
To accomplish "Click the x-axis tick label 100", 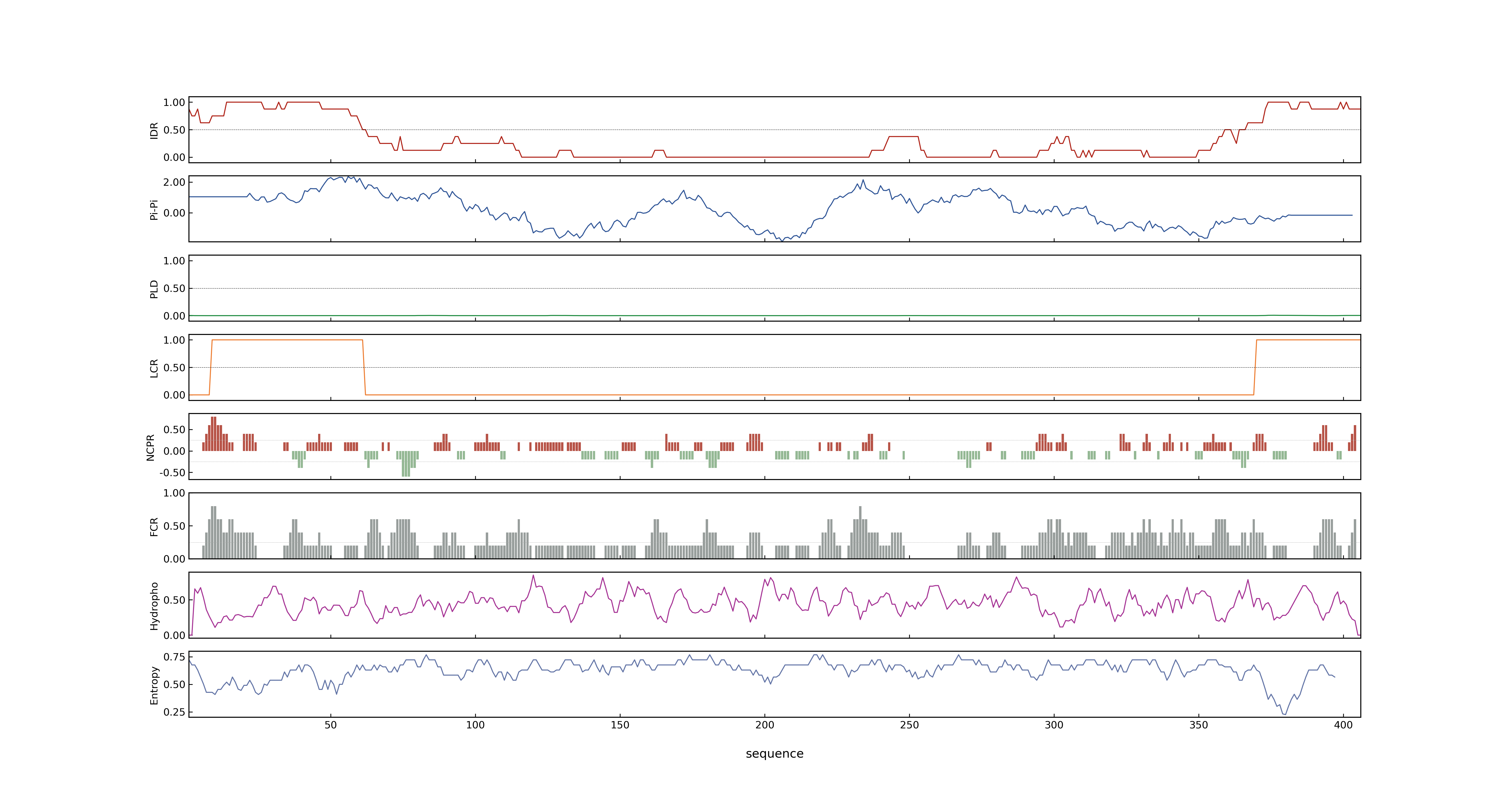I will [475, 725].
